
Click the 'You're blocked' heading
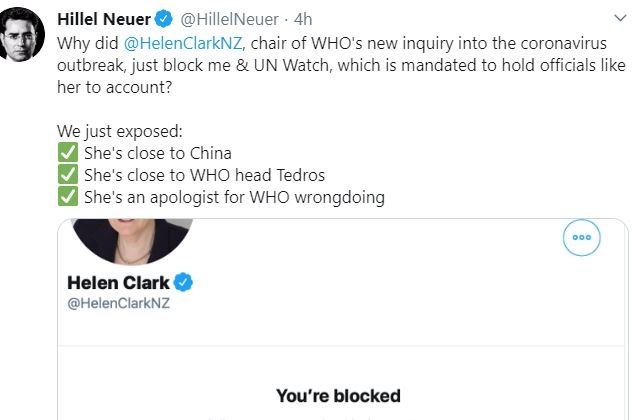point(338,396)
